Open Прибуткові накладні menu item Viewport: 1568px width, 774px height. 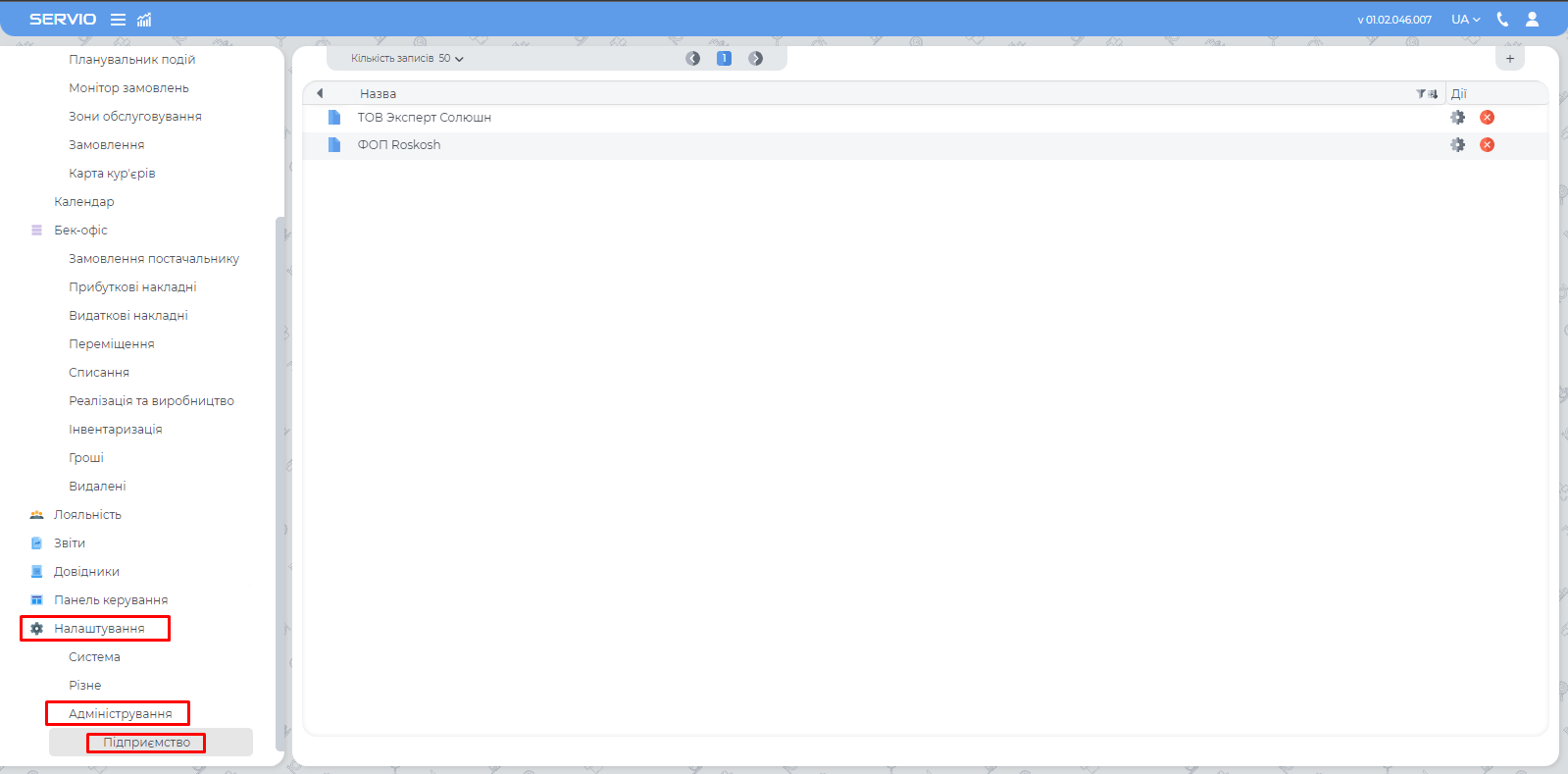(x=132, y=287)
